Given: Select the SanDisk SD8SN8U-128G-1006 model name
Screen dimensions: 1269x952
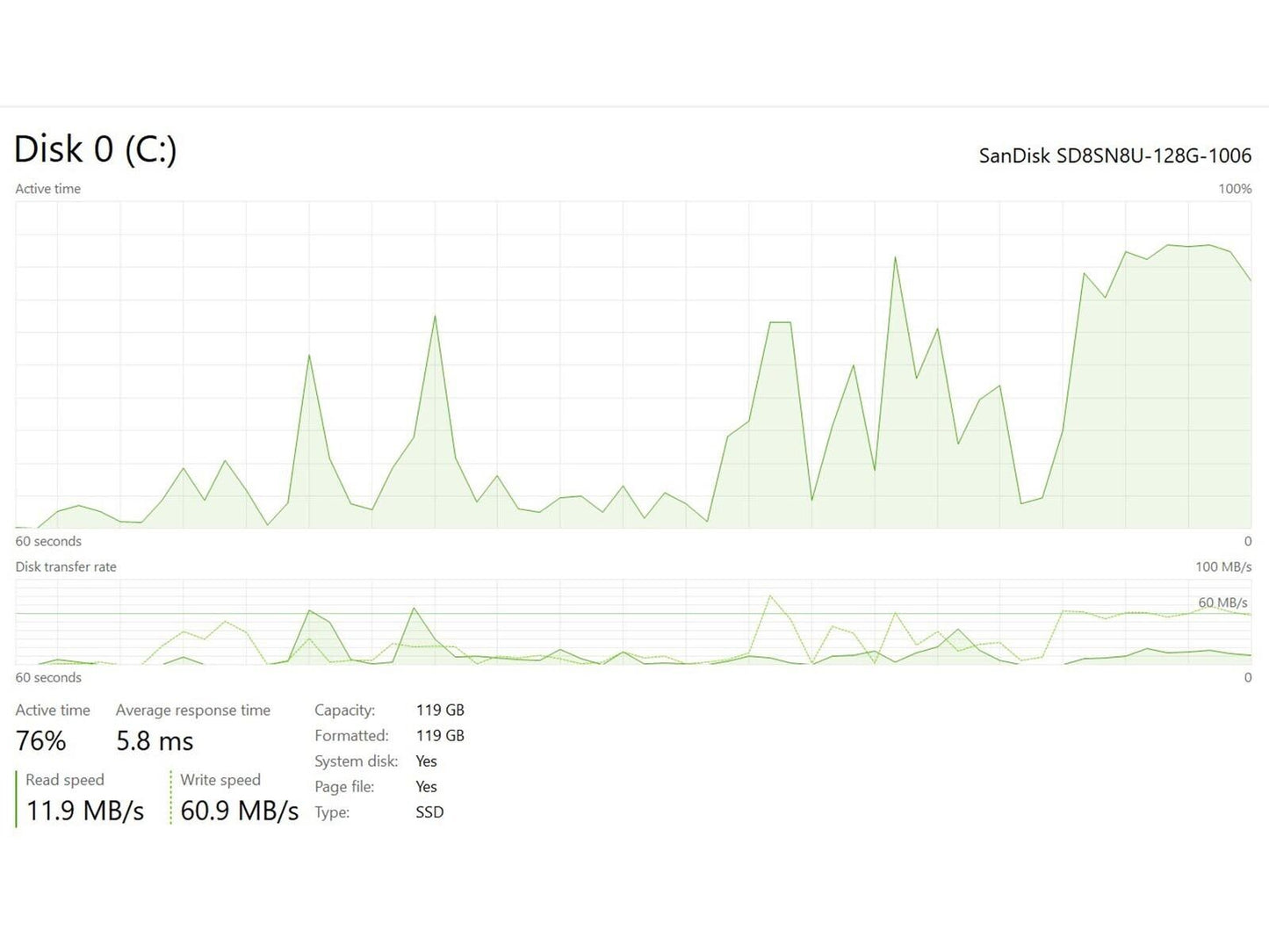Looking at the screenshot, I should [1114, 156].
